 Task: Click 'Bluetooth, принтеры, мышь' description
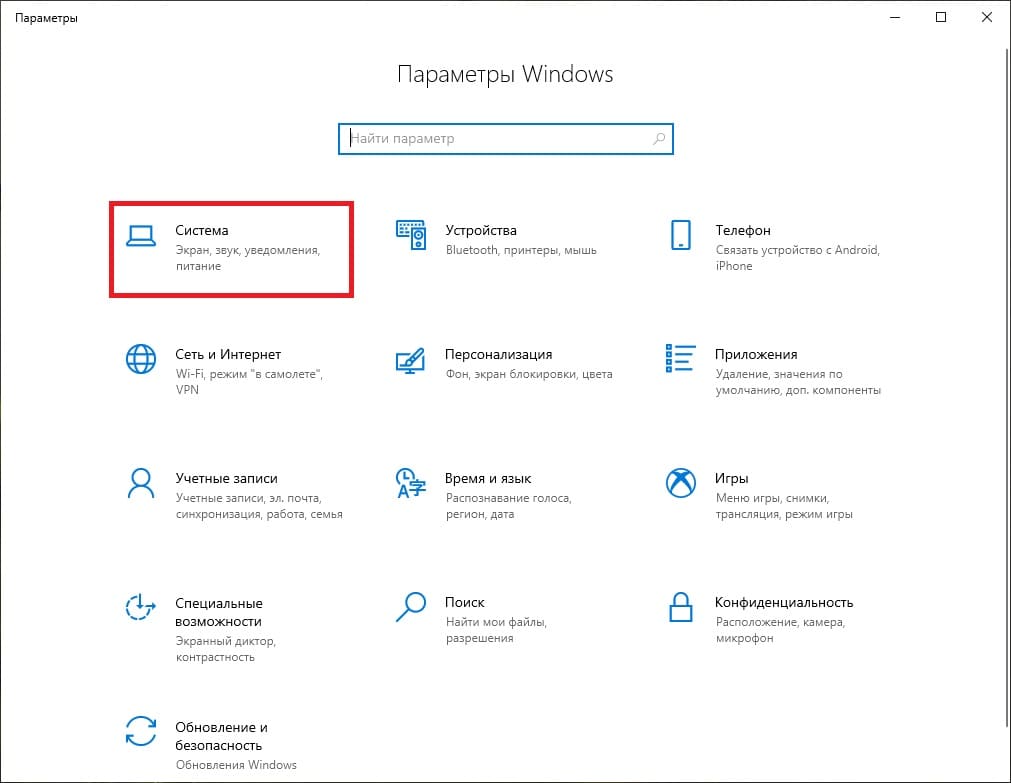[521, 250]
